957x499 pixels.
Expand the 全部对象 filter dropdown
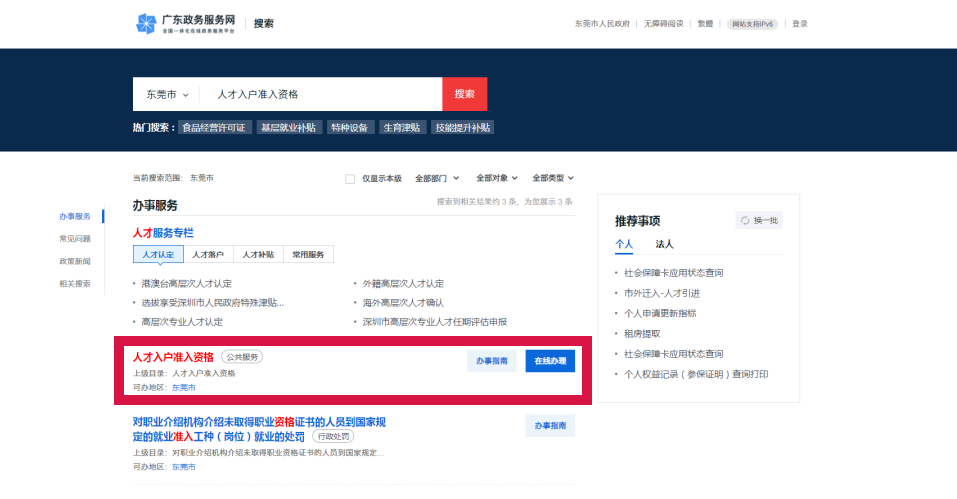pos(497,178)
